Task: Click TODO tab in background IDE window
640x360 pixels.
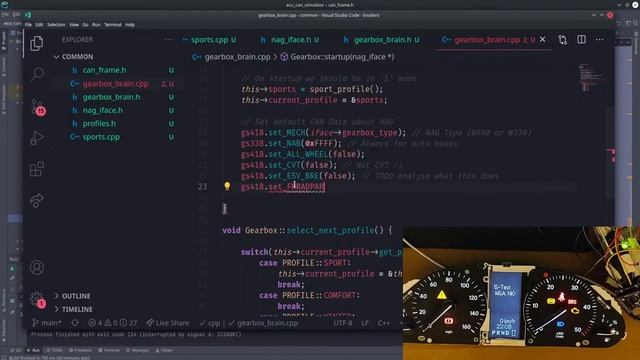Action: point(55,350)
